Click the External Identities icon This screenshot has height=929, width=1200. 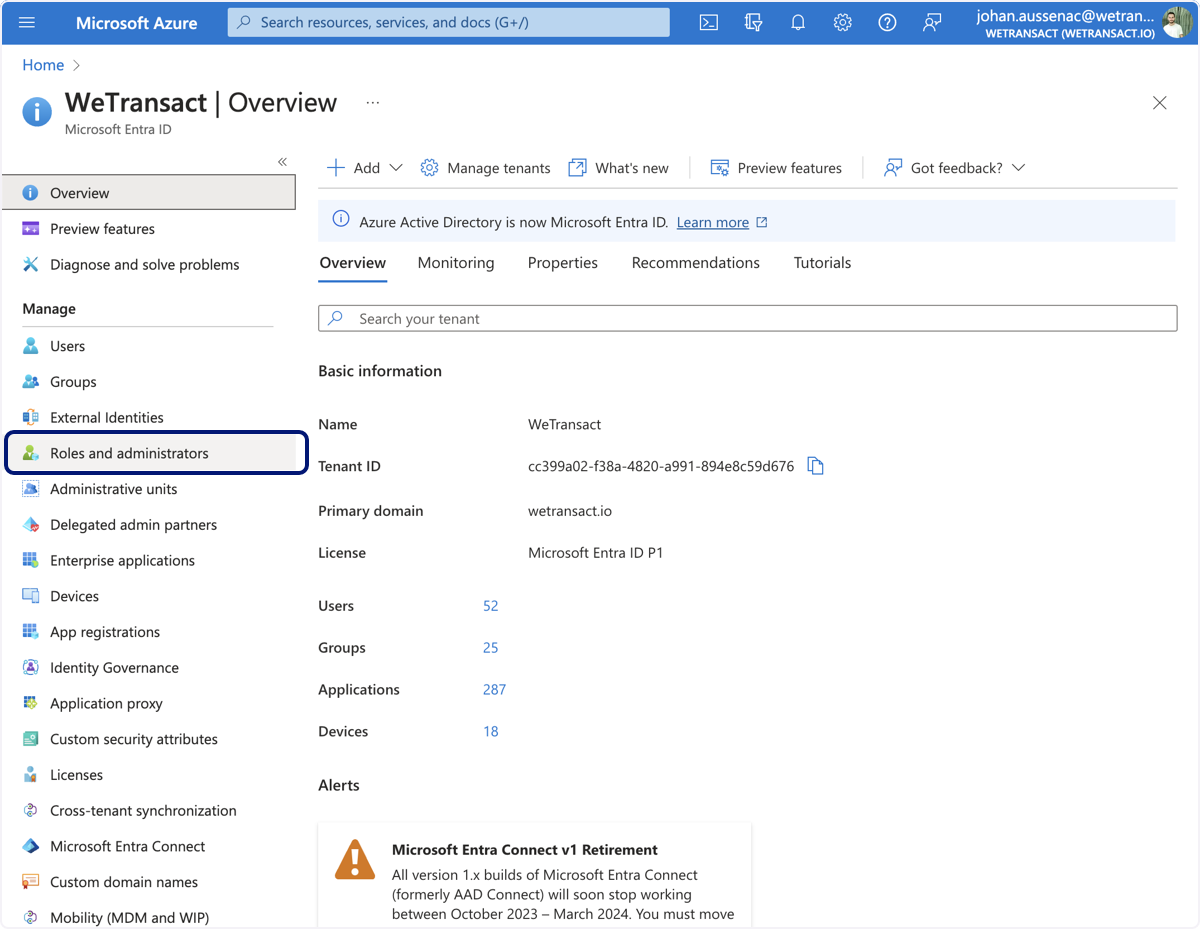click(31, 417)
